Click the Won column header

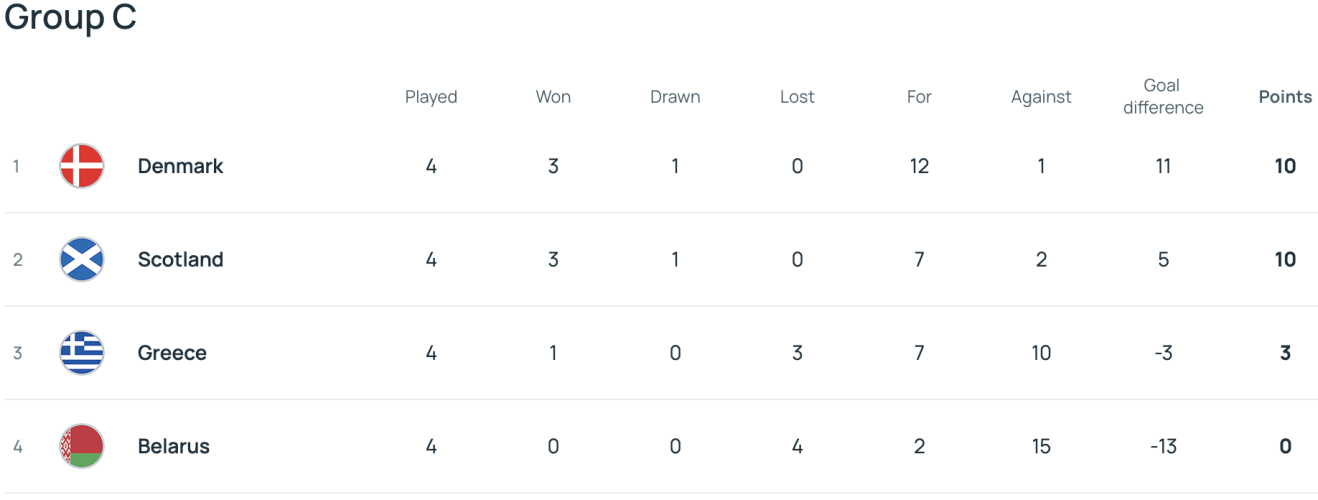553,97
